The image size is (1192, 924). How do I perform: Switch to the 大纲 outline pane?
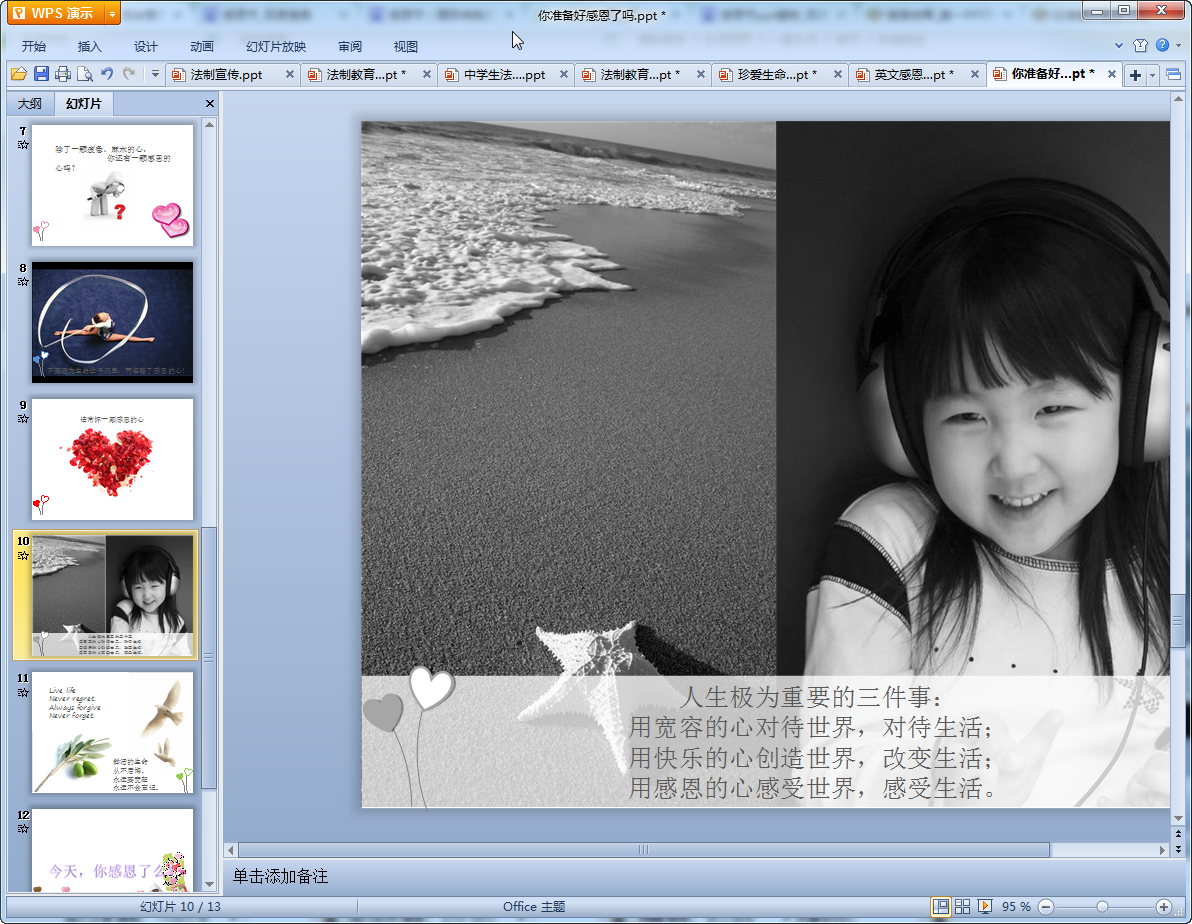pyautogui.click(x=30, y=104)
